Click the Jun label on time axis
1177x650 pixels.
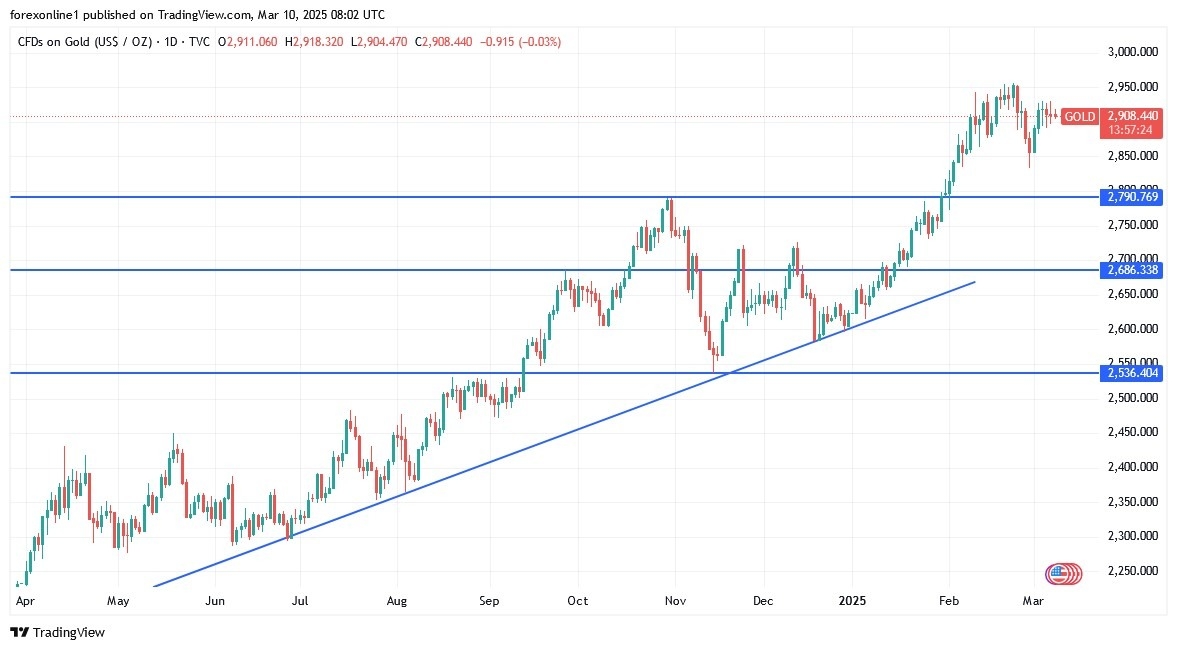point(215,601)
